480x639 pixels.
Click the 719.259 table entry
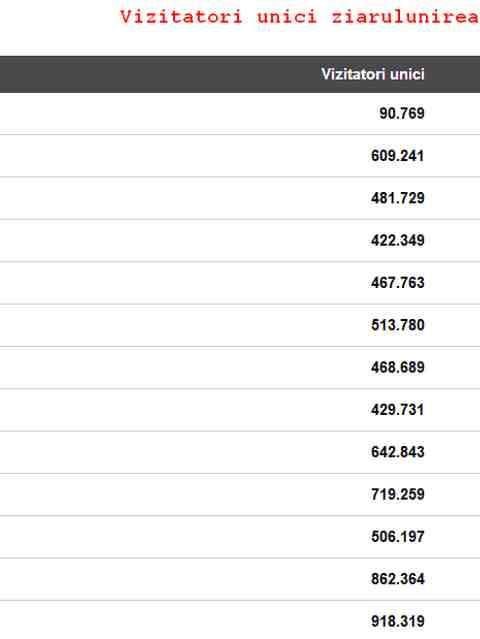coord(398,494)
